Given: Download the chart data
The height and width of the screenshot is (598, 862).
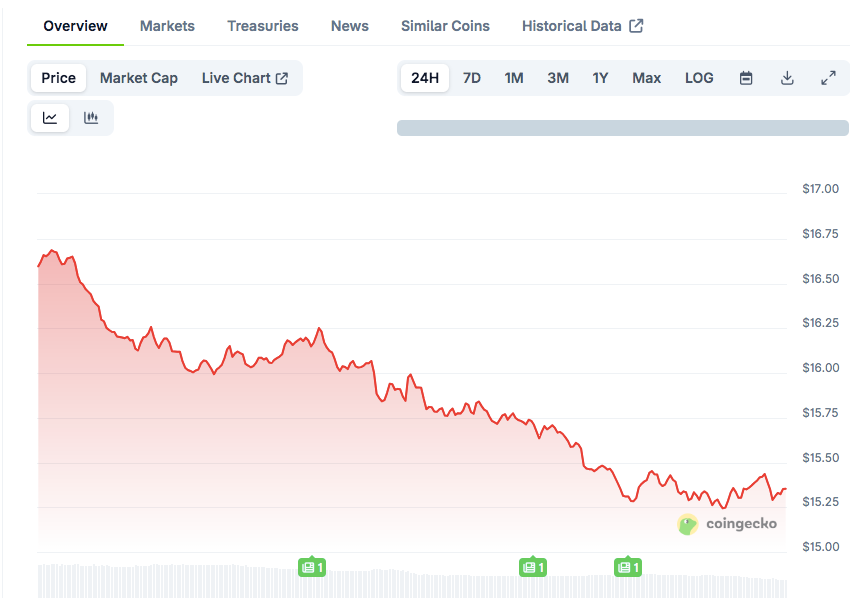Looking at the screenshot, I should point(787,78).
